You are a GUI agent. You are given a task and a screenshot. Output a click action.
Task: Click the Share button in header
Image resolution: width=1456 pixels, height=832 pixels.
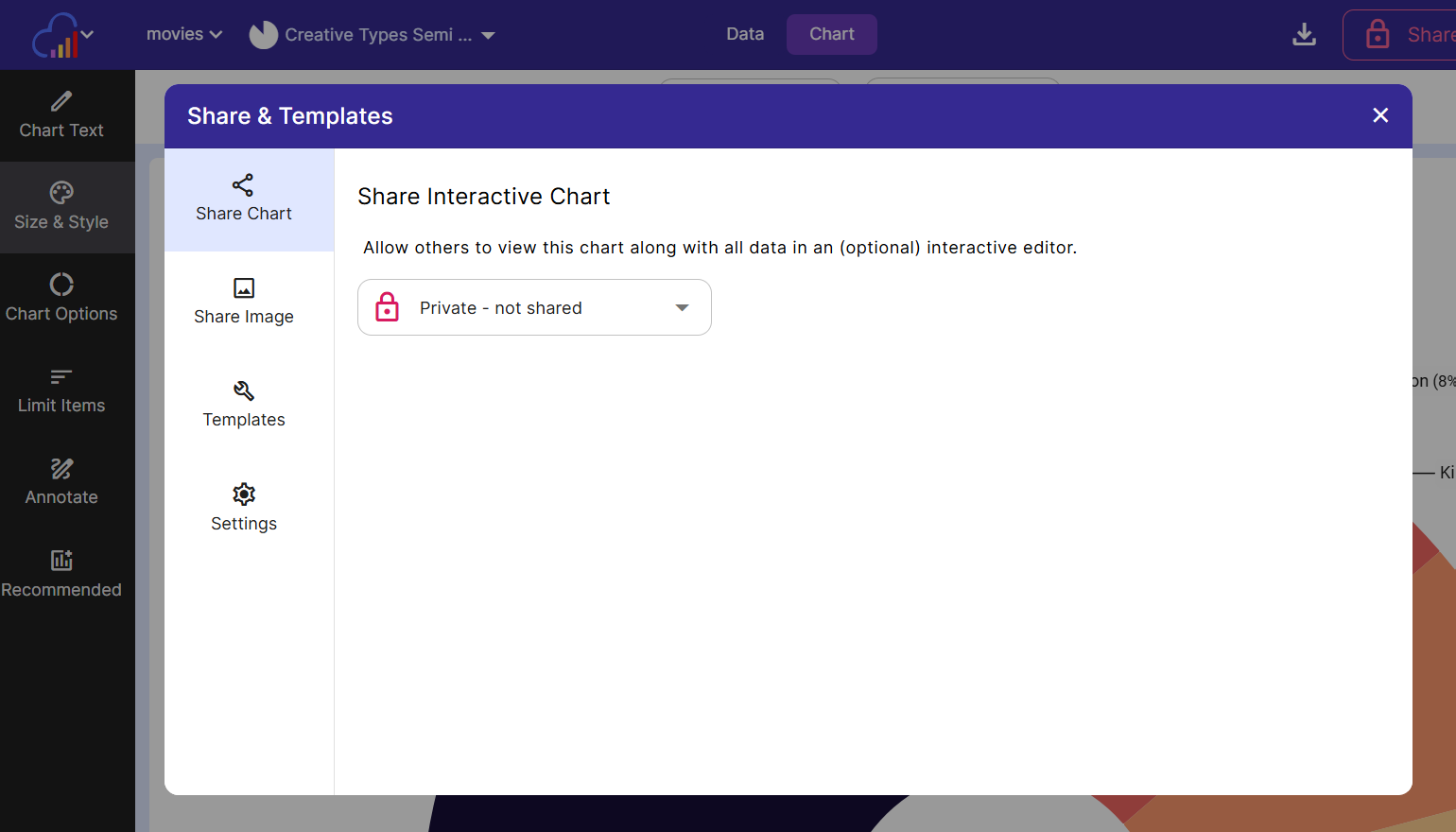click(x=1409, y=35)
